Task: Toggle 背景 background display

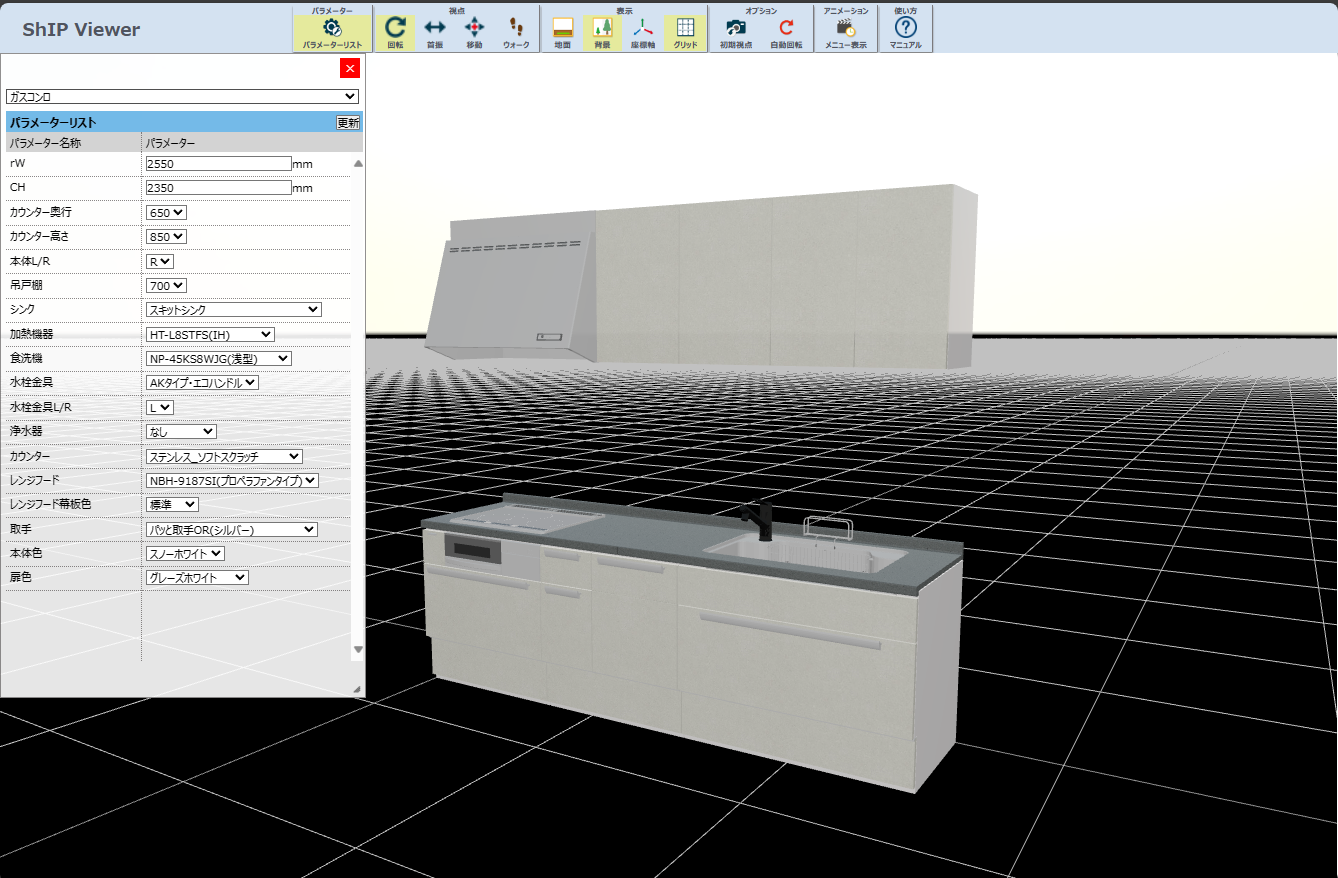Action: pyautogui.click(x=602, y=28)
